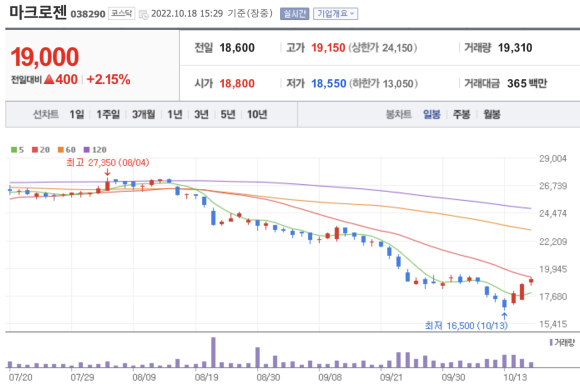Screen dimensions: 580x387
Task: Click the 거래대금 365 백만 value
Action: point(527,84)
